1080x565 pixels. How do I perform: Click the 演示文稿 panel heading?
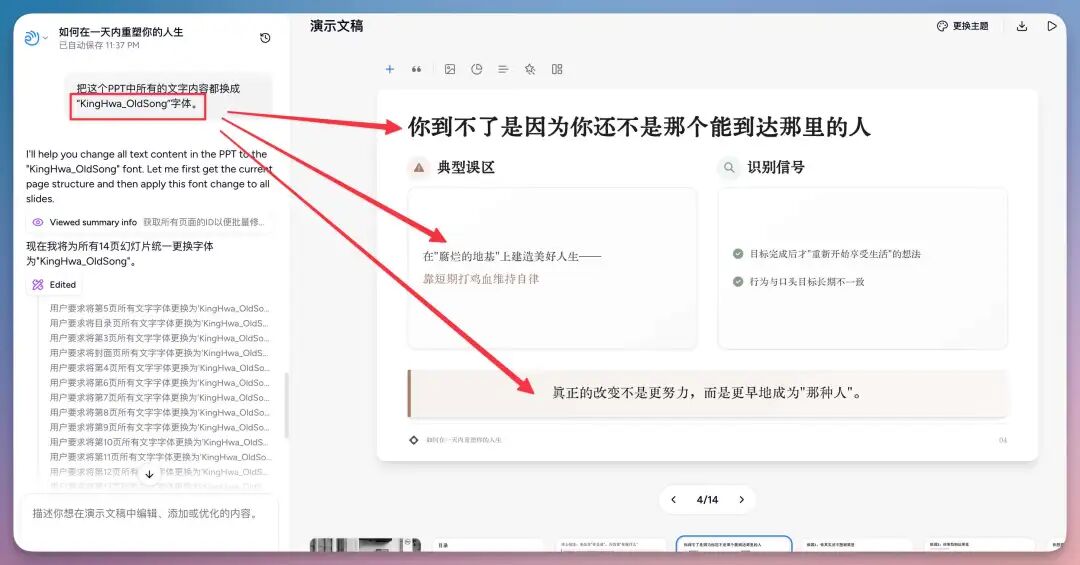click(x=336, y=26)
